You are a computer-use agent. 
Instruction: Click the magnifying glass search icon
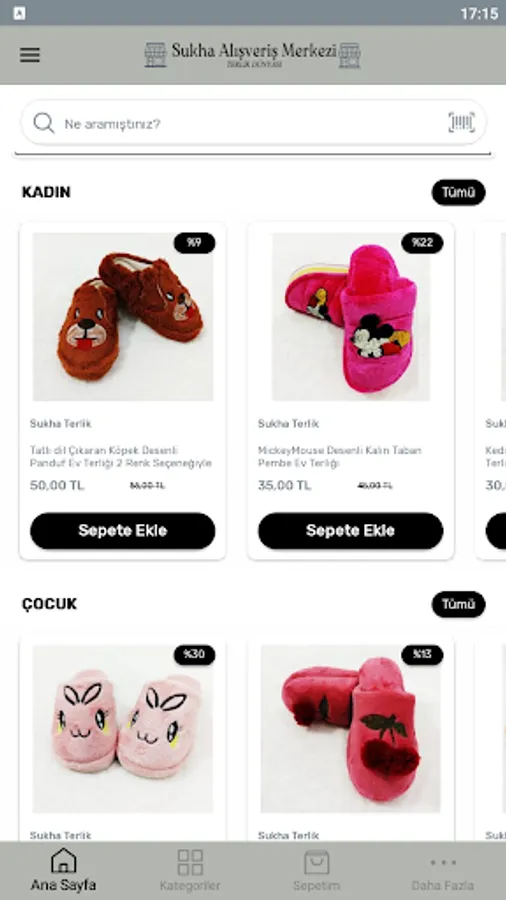pos(44,123)
